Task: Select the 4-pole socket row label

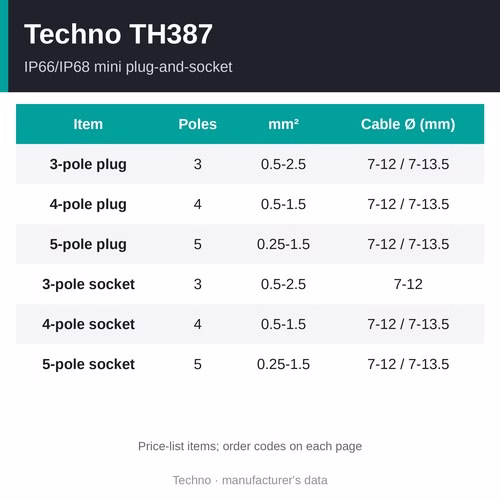Action: tap(88, 324)
